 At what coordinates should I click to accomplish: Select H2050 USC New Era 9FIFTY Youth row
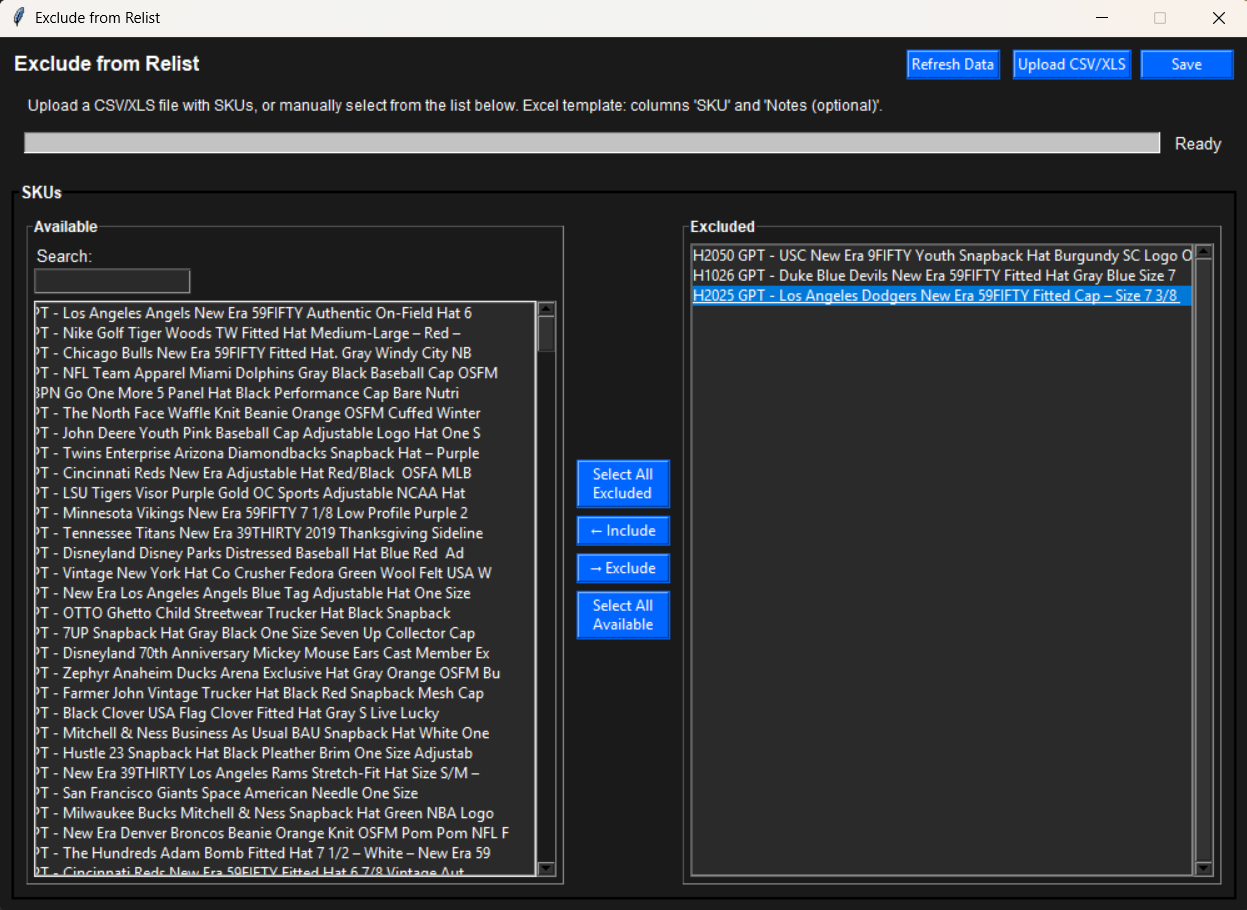[x=942, y=255]
